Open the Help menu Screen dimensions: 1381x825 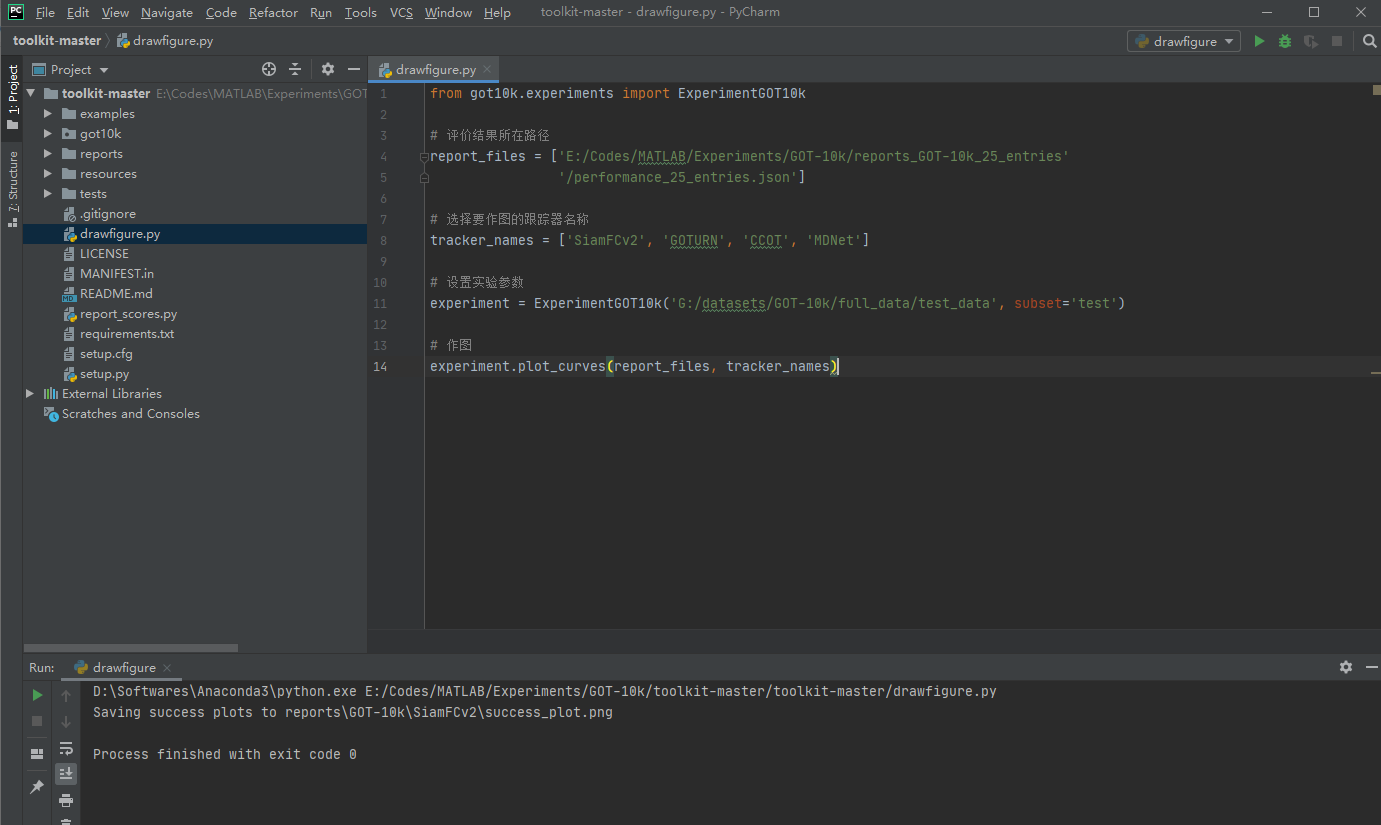pyautogui.click(x=497, y=12)
